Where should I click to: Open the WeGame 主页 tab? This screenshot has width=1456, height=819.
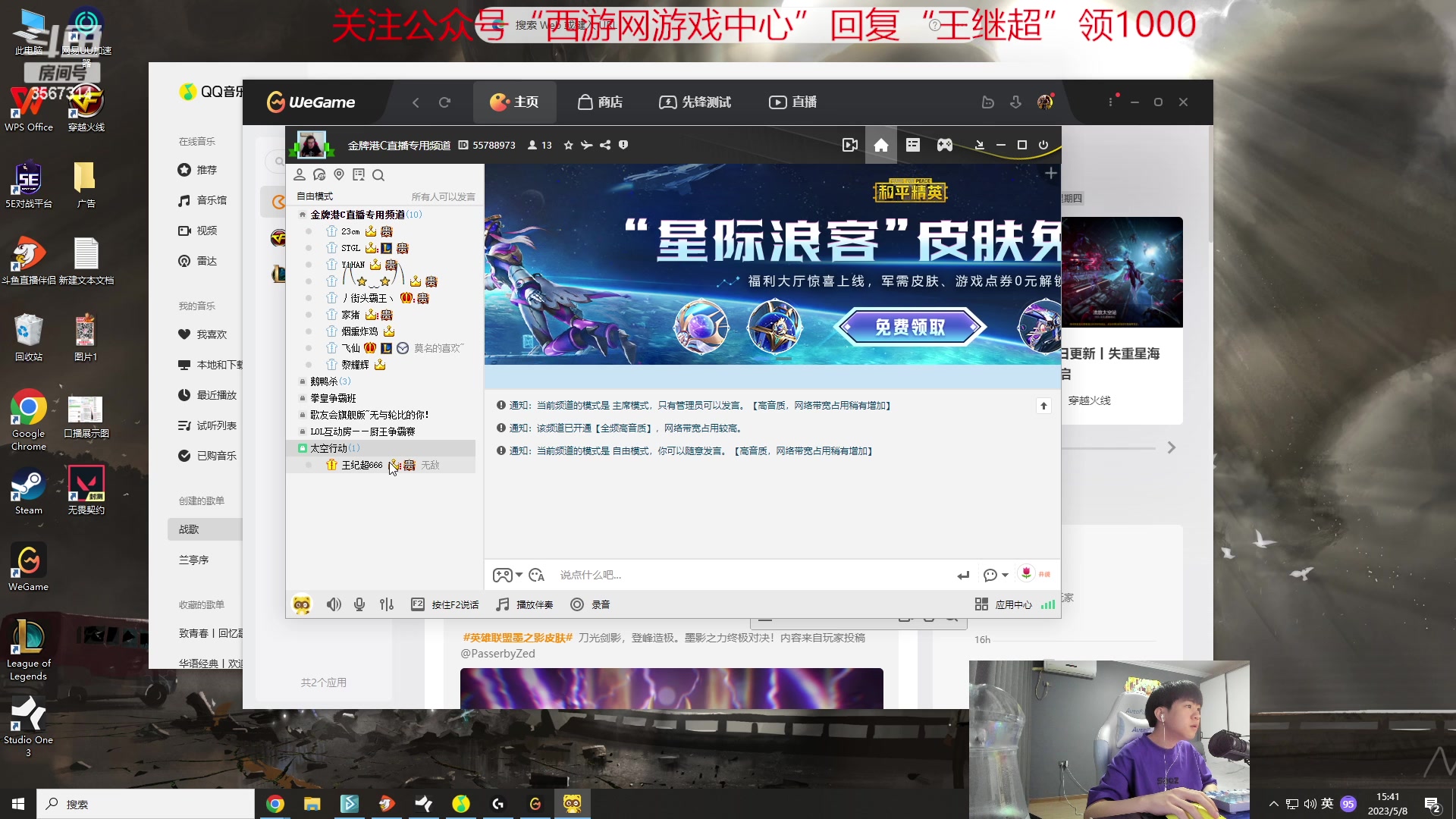pyautogui.click(x=514, y=102)
